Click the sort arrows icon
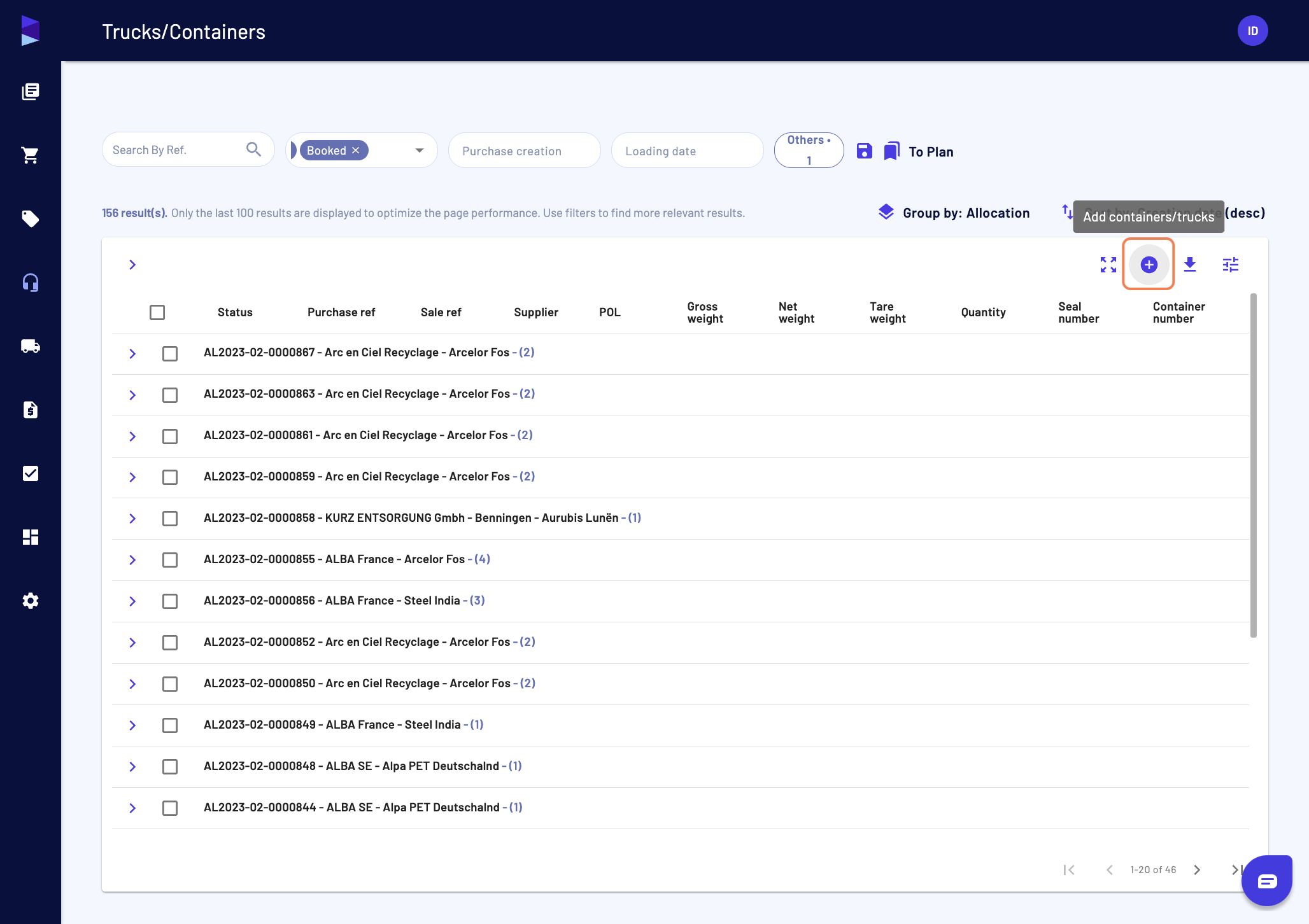Screen dimensions: 1309x924 (1066, 211)
